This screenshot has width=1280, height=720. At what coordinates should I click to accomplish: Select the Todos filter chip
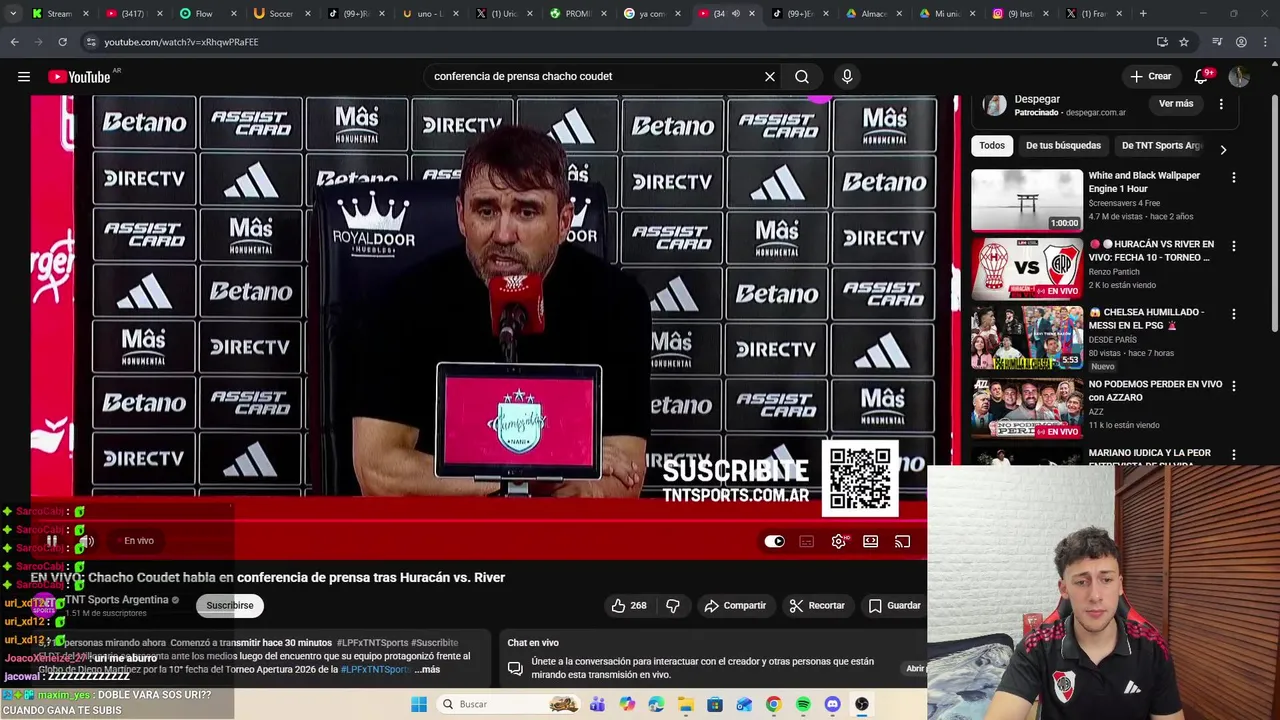(x=992, y=145)
